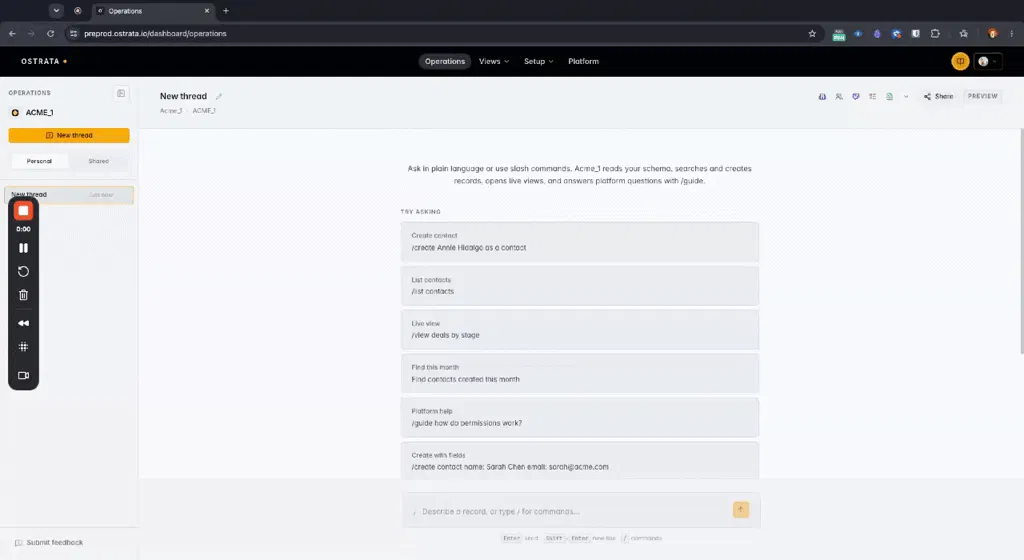
Task: Start a new thread with the orange button
Action: (69, 135)
